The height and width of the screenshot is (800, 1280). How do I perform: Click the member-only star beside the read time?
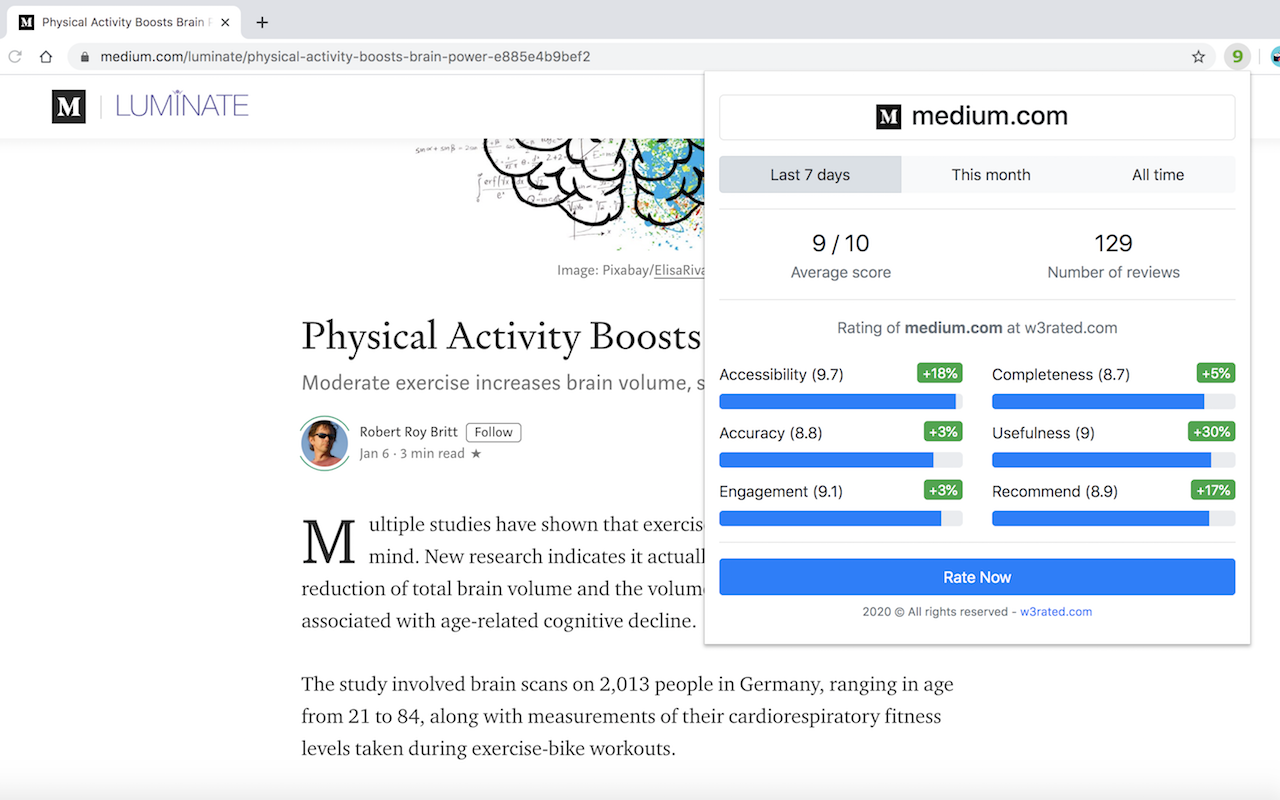pos(476,453)
